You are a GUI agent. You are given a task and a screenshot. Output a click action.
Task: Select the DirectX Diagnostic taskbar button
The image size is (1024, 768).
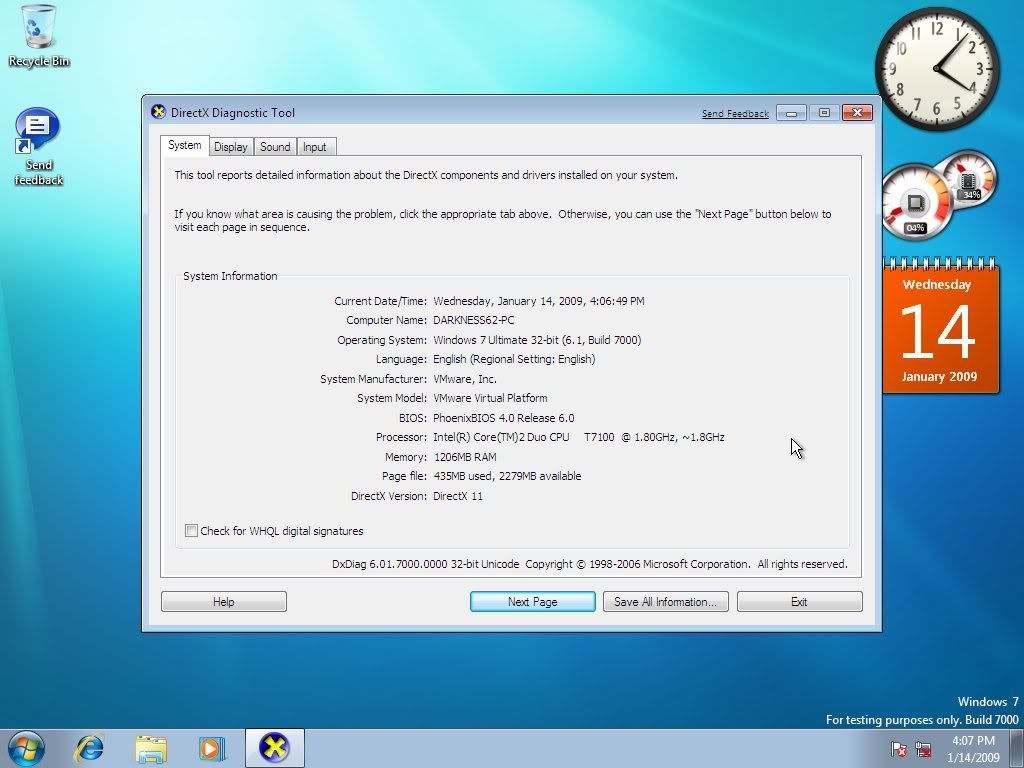(274, 748)
